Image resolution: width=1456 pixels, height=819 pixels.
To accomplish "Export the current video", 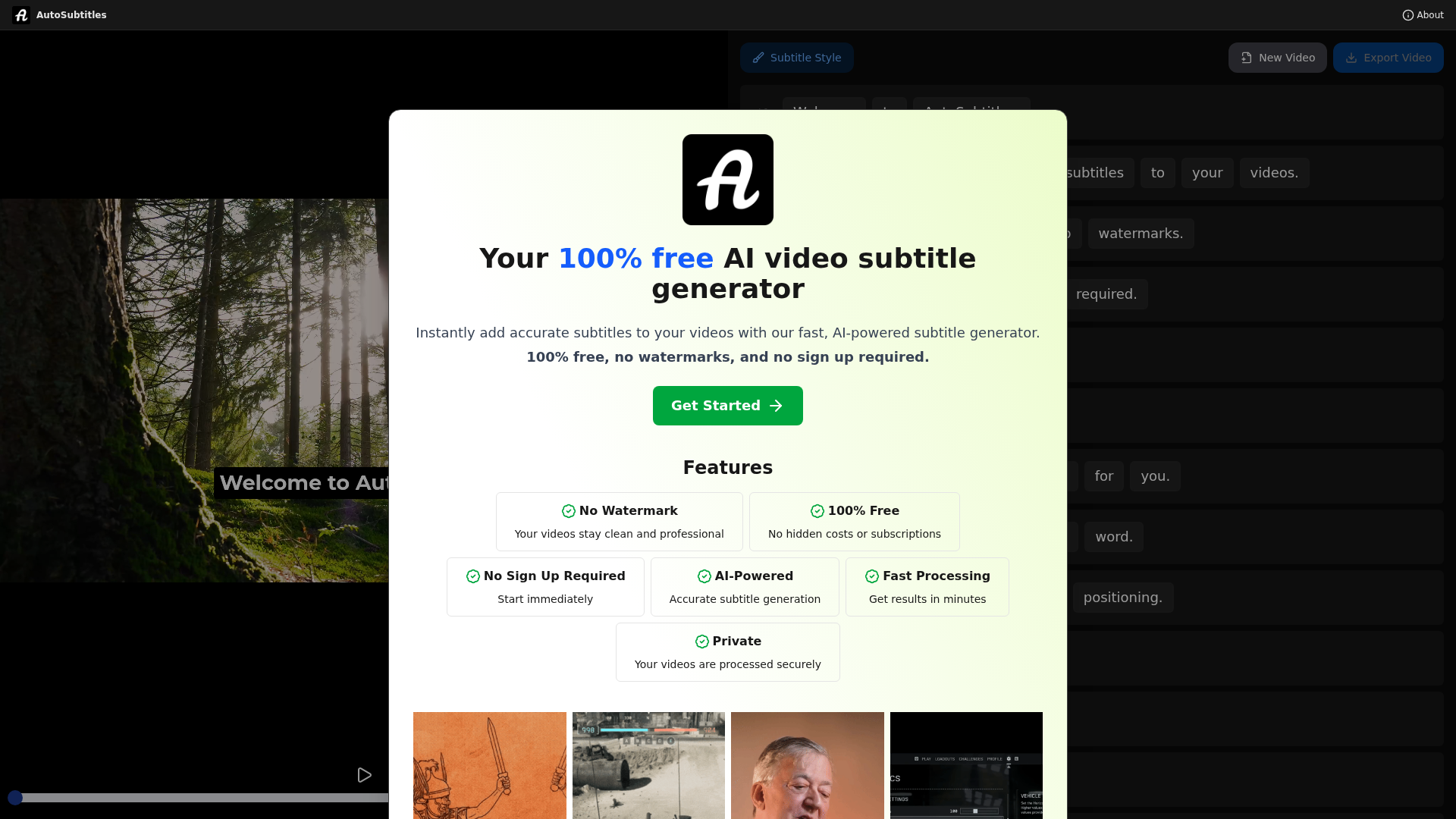I will pyautogui.click(x=1388, y=58).
